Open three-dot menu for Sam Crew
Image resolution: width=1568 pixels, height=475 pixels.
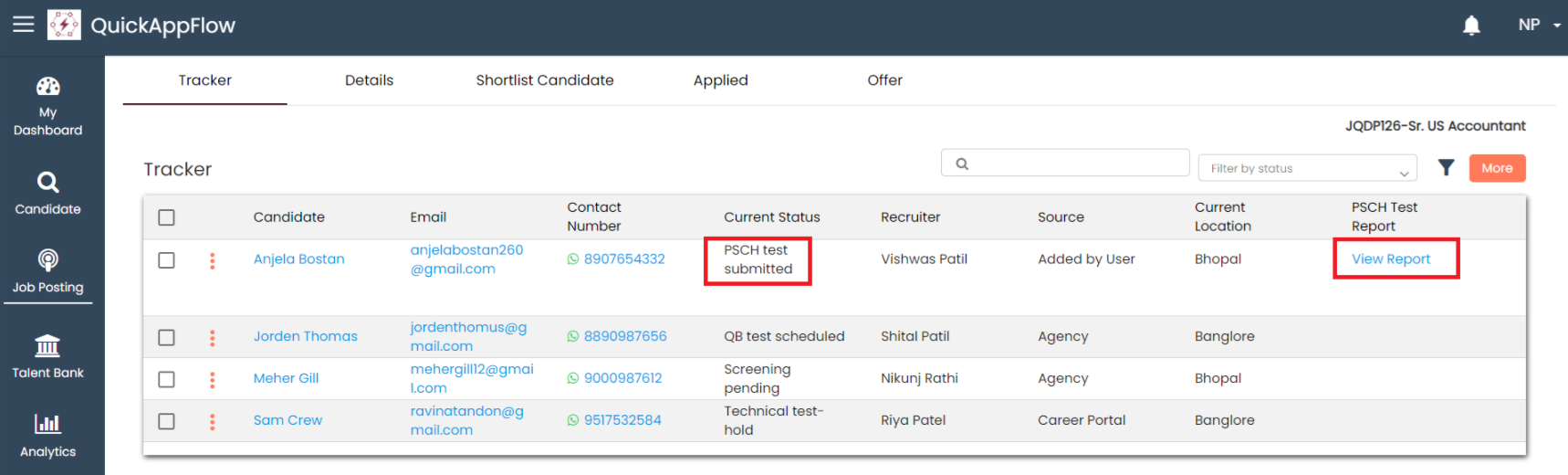click(213, 421)
